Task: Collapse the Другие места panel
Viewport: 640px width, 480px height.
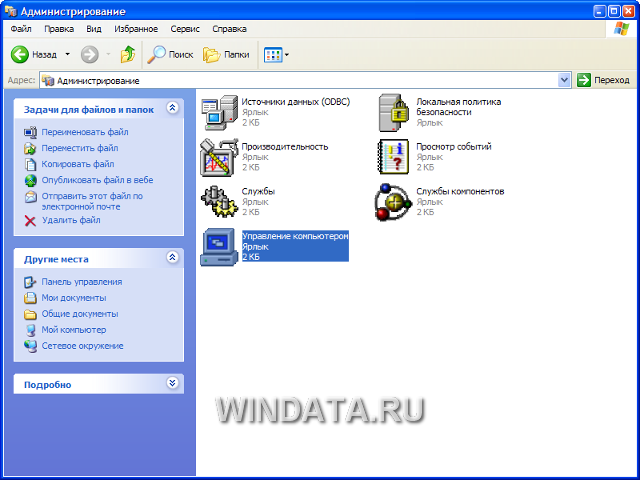Action: [x=172, y=258]
